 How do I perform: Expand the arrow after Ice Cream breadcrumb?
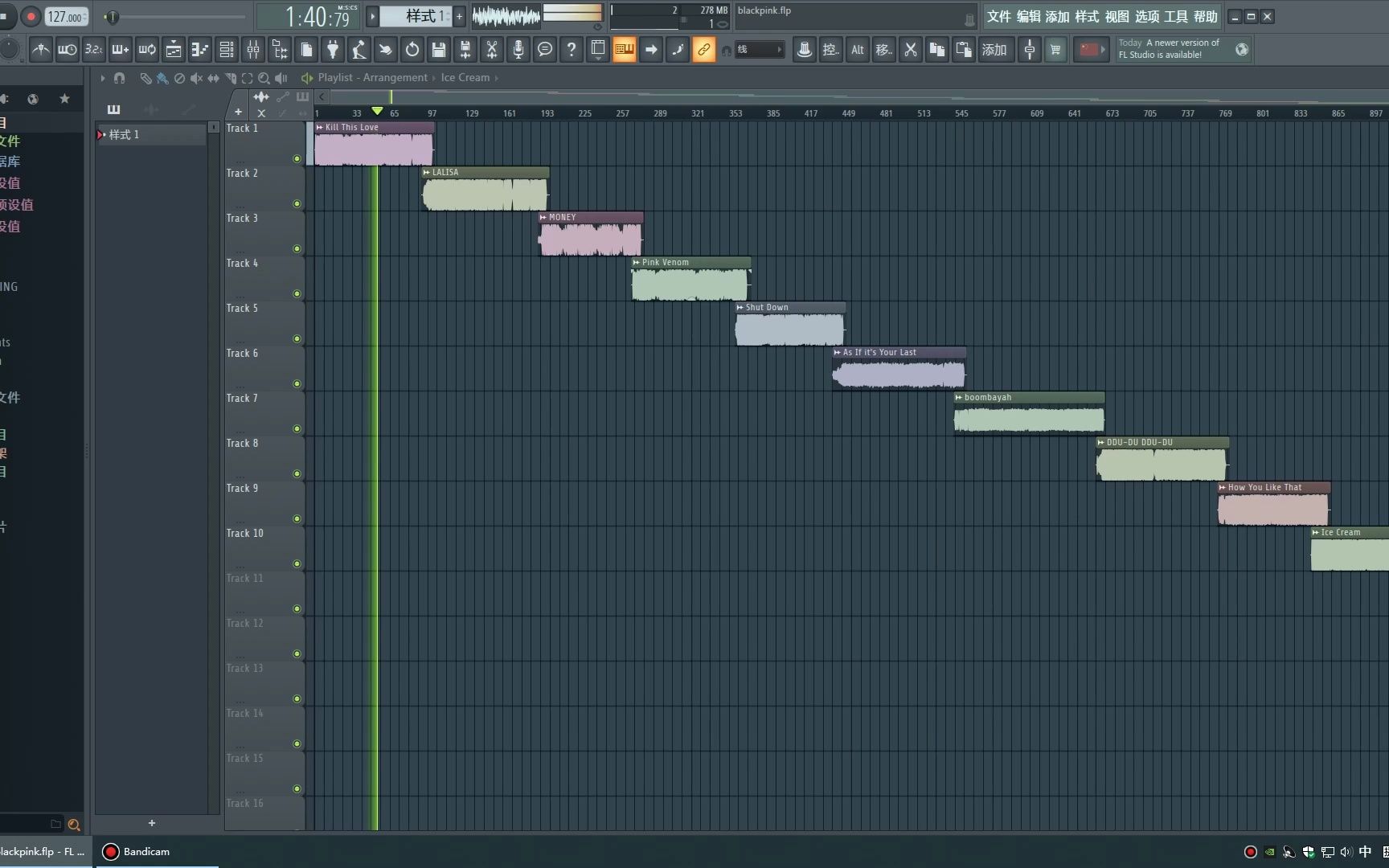coord(497,78)
